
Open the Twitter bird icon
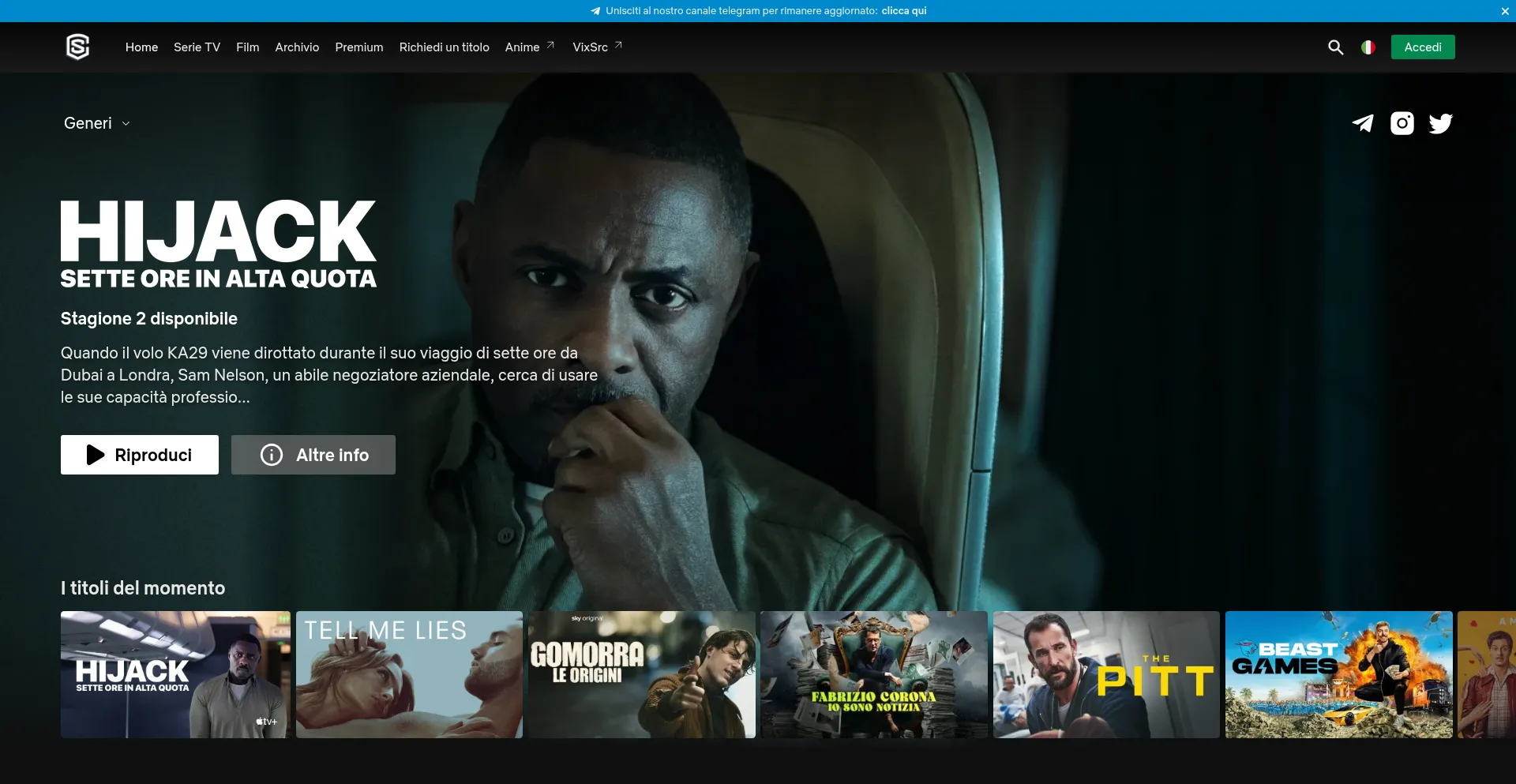(1440, 123)
